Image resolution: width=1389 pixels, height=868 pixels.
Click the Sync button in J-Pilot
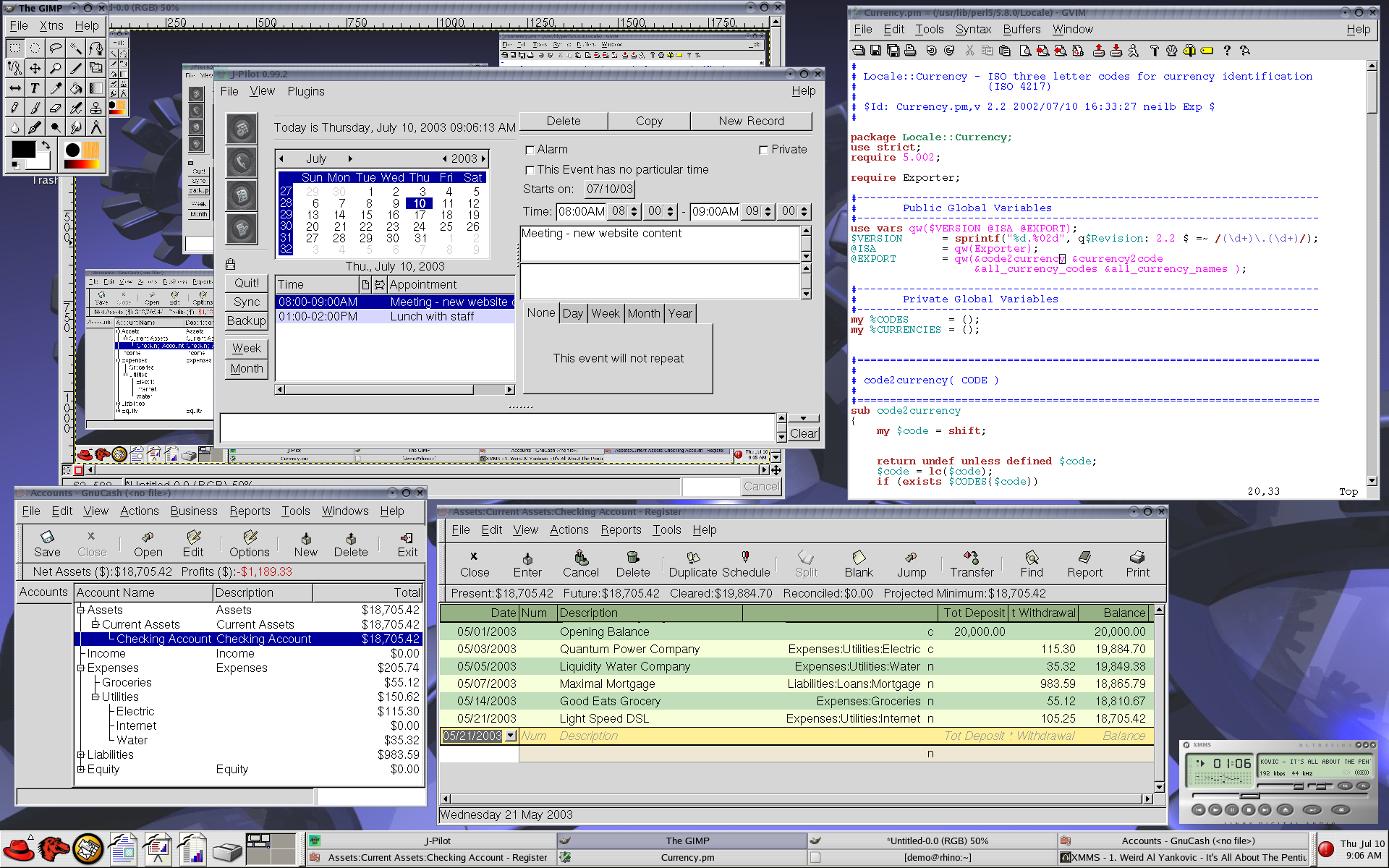247,302
